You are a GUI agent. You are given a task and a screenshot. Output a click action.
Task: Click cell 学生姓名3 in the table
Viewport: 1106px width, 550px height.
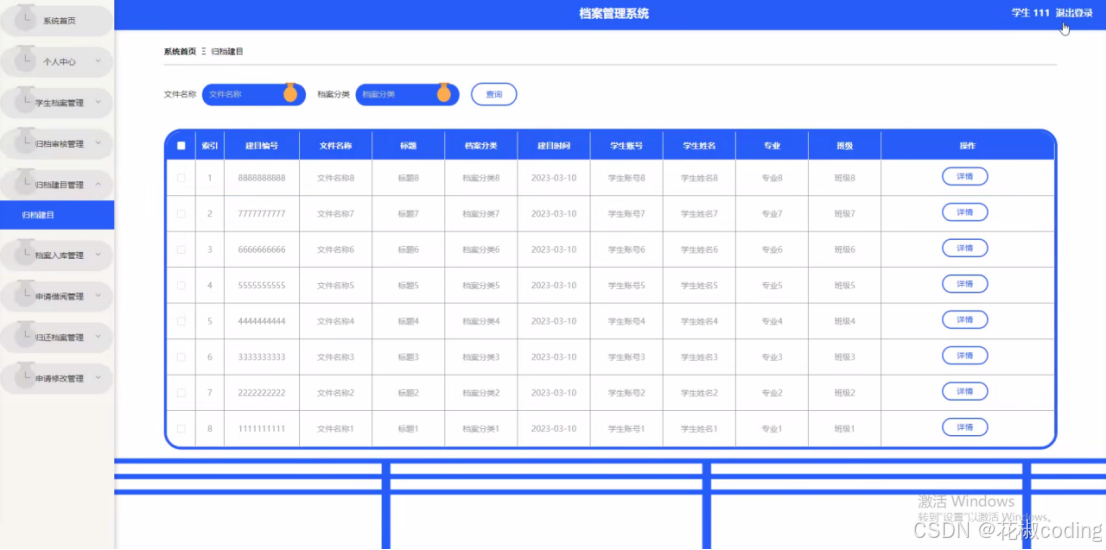(x=699, y=358)
